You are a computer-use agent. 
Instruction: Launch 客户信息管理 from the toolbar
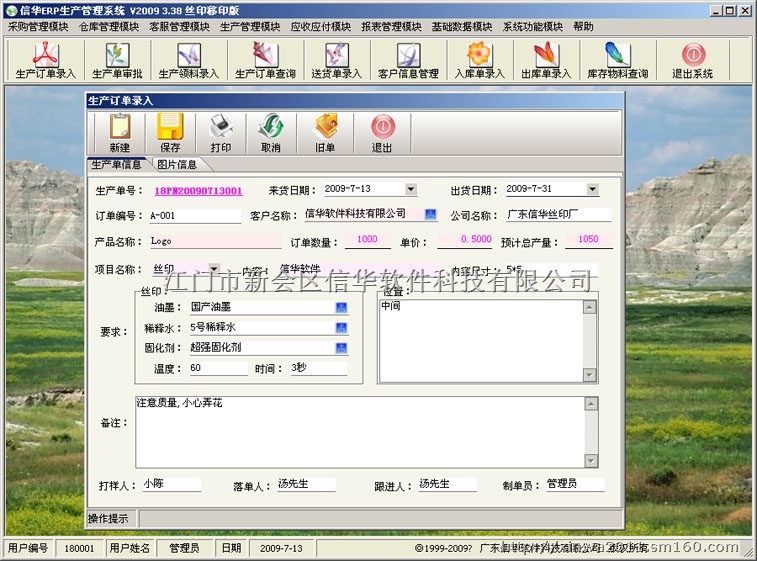coord(408,61)
